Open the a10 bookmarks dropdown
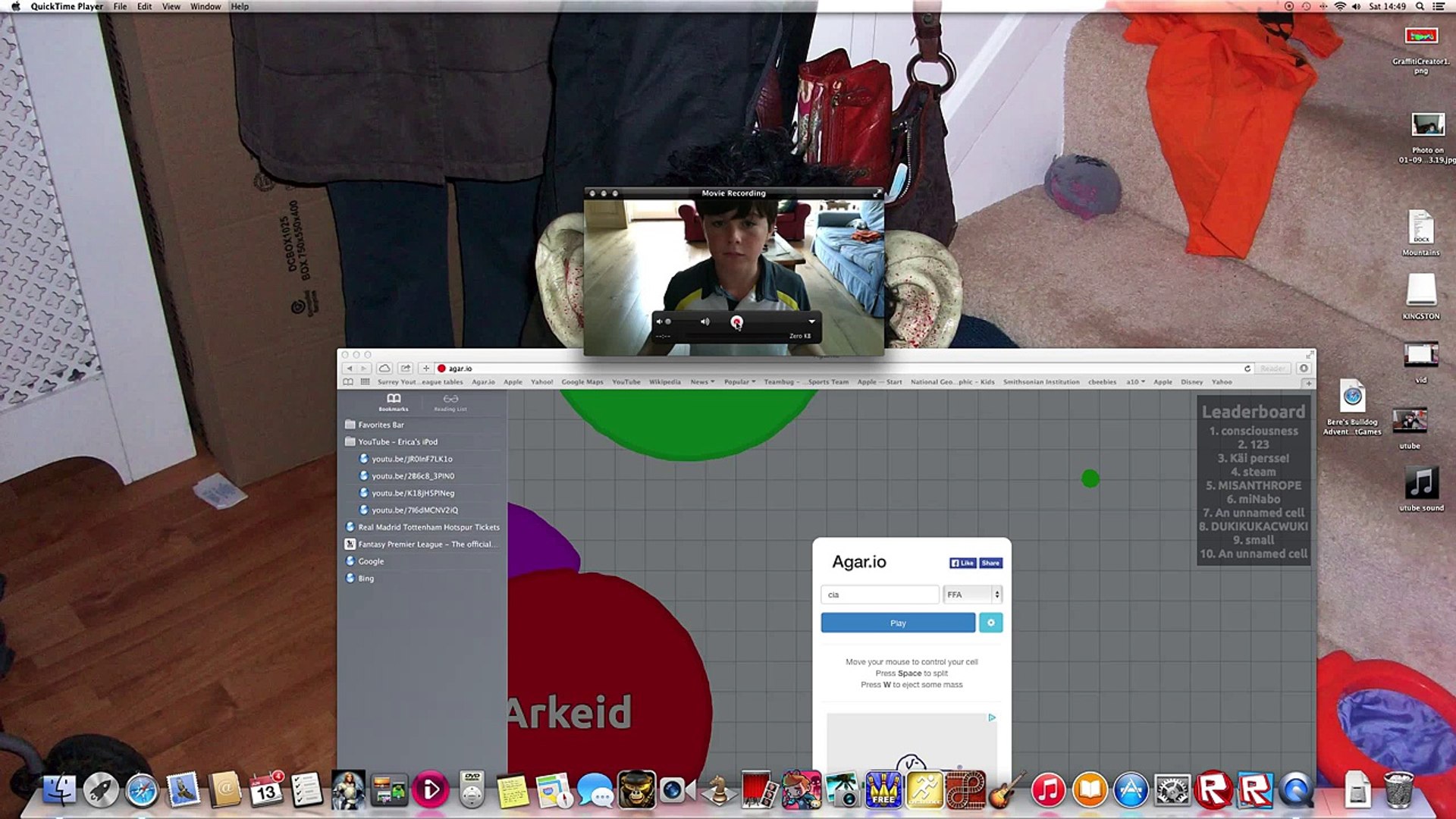 pos(1135,382)
